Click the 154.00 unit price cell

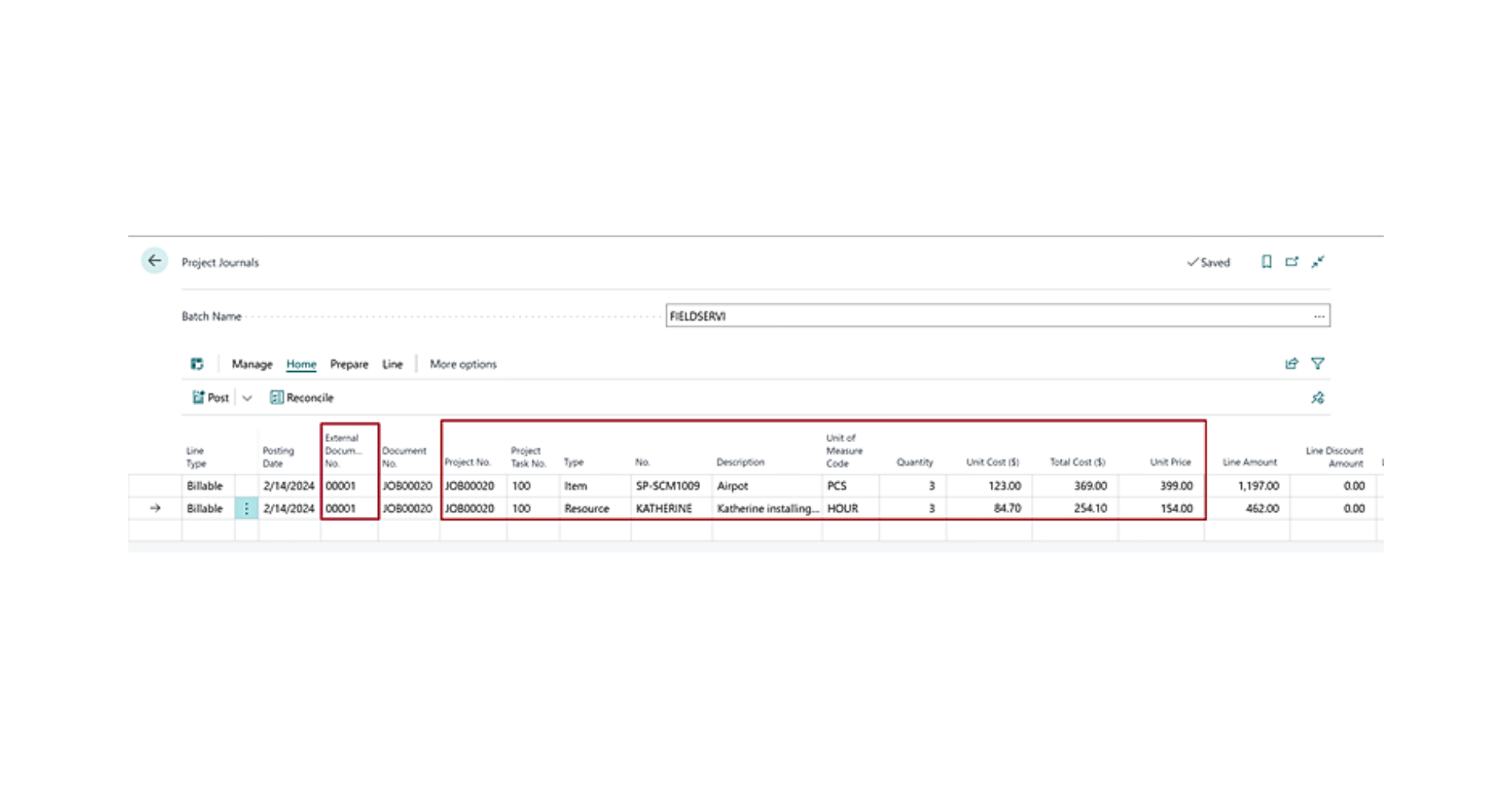pos(1161,509)
